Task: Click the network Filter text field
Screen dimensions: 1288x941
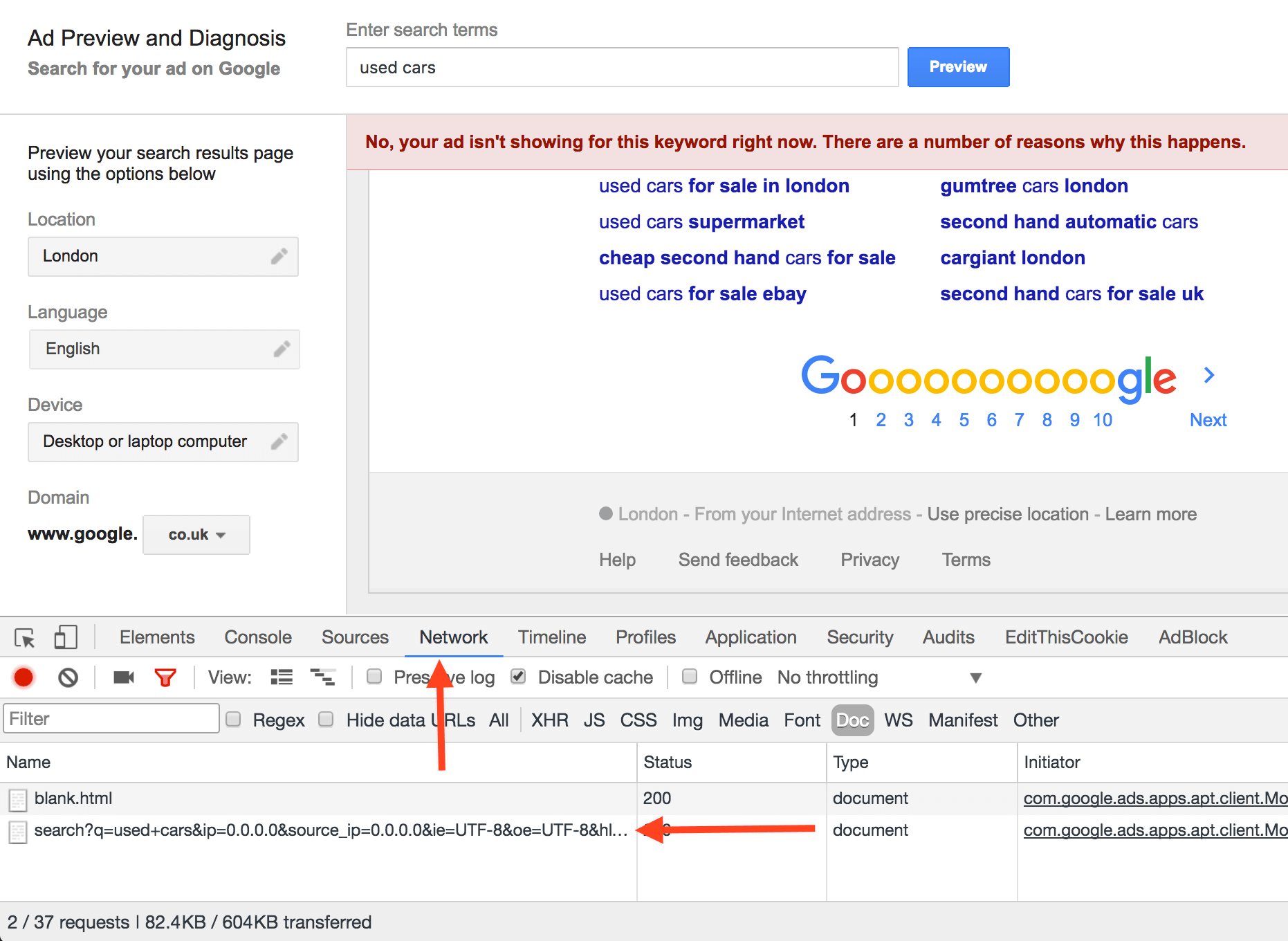Action: 111,719
